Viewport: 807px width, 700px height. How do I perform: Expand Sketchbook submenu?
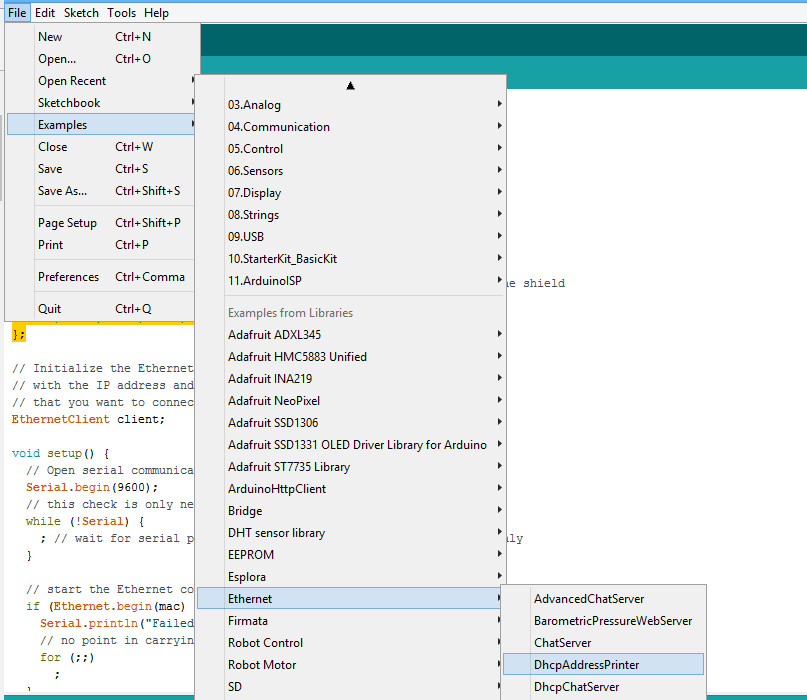[x=101, y=103]
